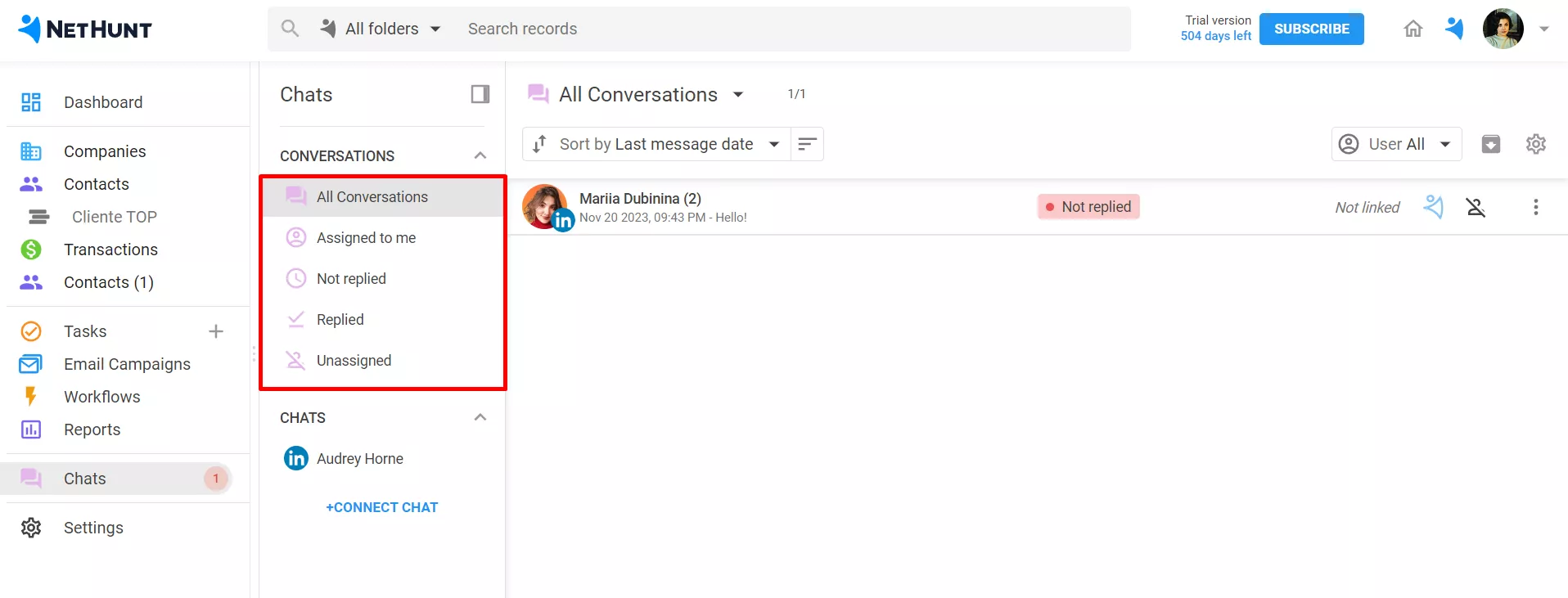Open the All folders dropdown
Image resolution: width=1568 pixels, height=598 pixels.
[x=381, y=29]
